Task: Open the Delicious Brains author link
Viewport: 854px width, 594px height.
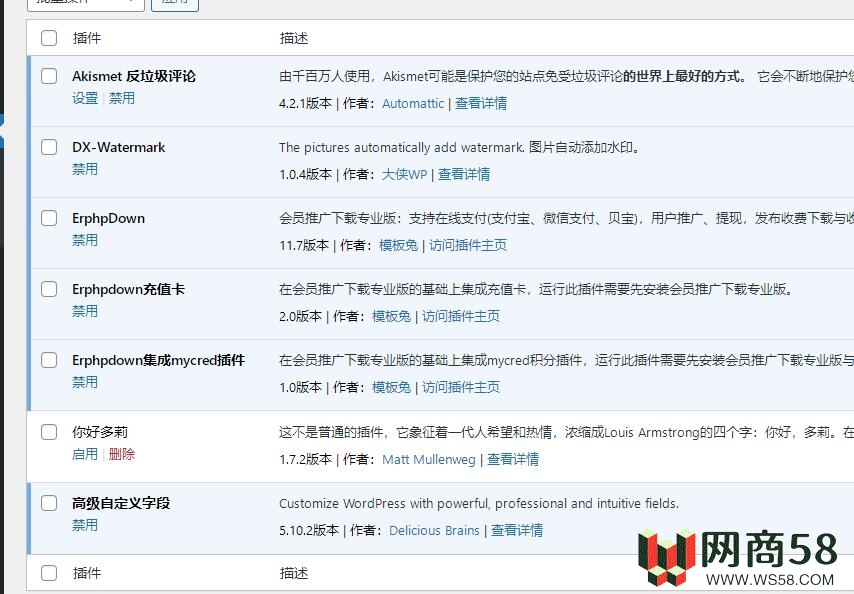Action: tap(435, 530)
